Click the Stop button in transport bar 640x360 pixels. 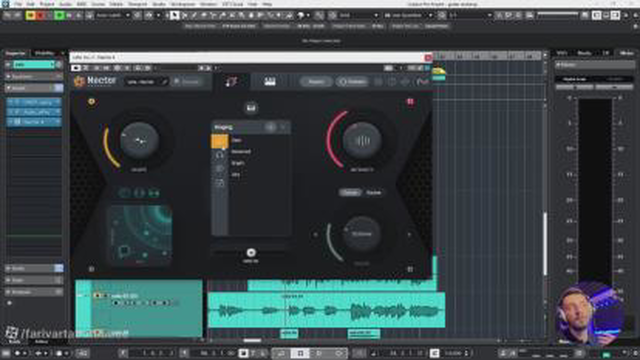pyautogui.click(x=300, y=353)
